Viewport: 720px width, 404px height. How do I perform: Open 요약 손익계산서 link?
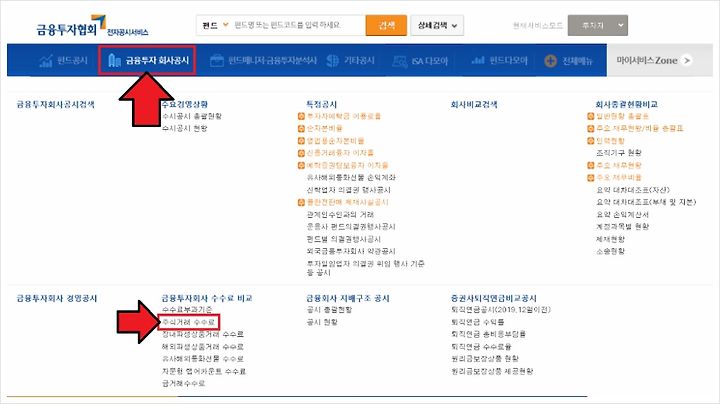coord(622,214)
